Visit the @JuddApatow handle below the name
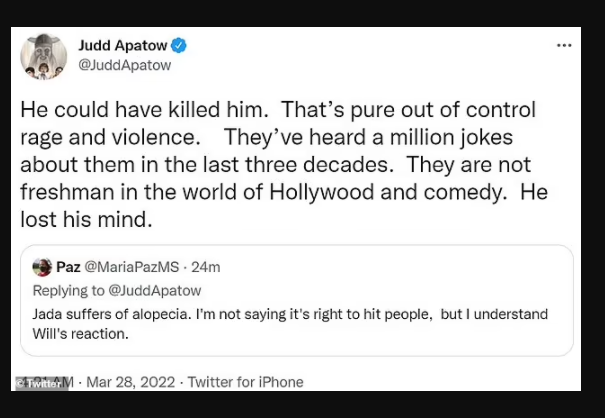Image resolution: width=605 pixels, height=418 pixels. pos(125,65)
